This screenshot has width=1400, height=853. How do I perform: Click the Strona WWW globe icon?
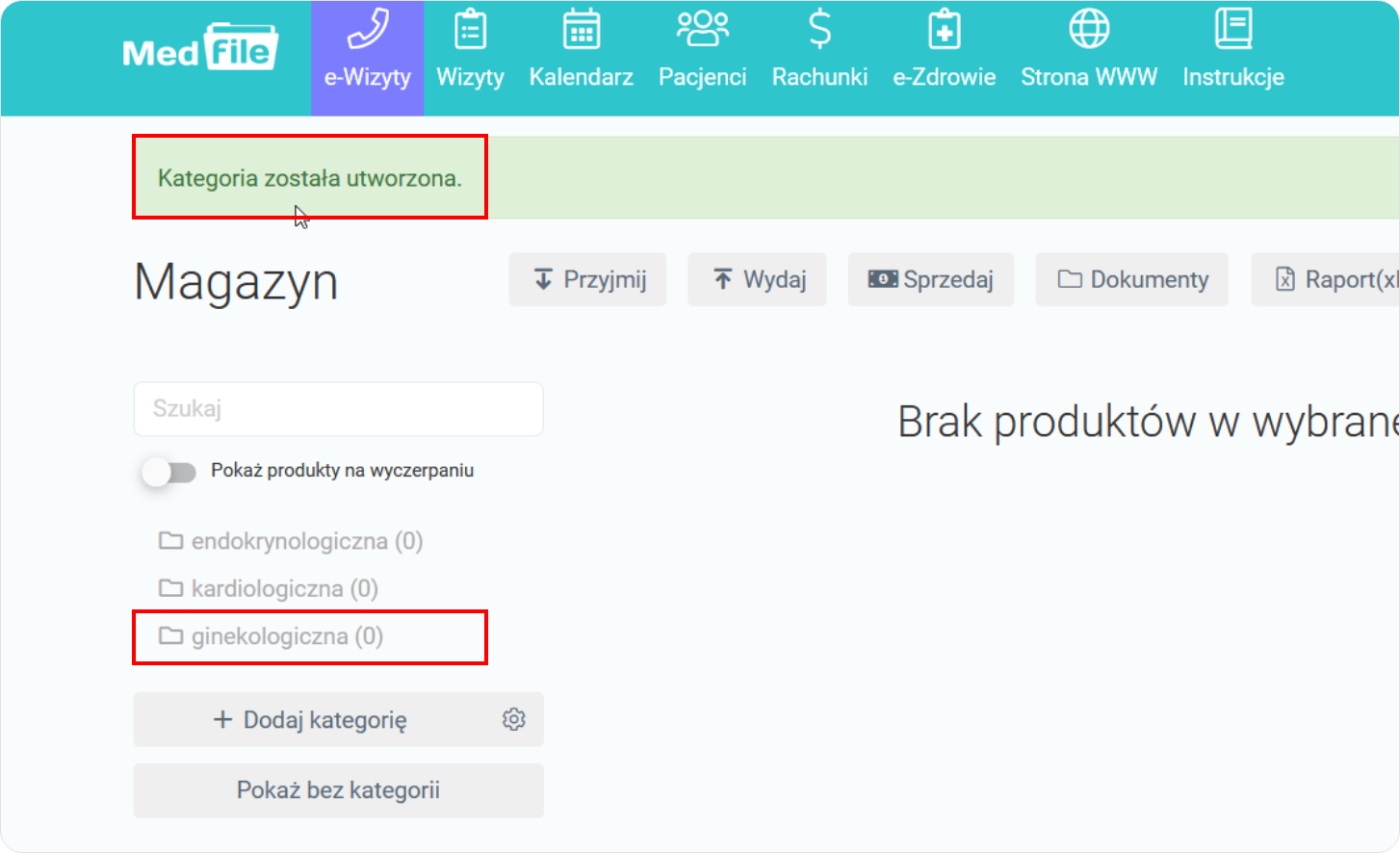(1089, 29)
